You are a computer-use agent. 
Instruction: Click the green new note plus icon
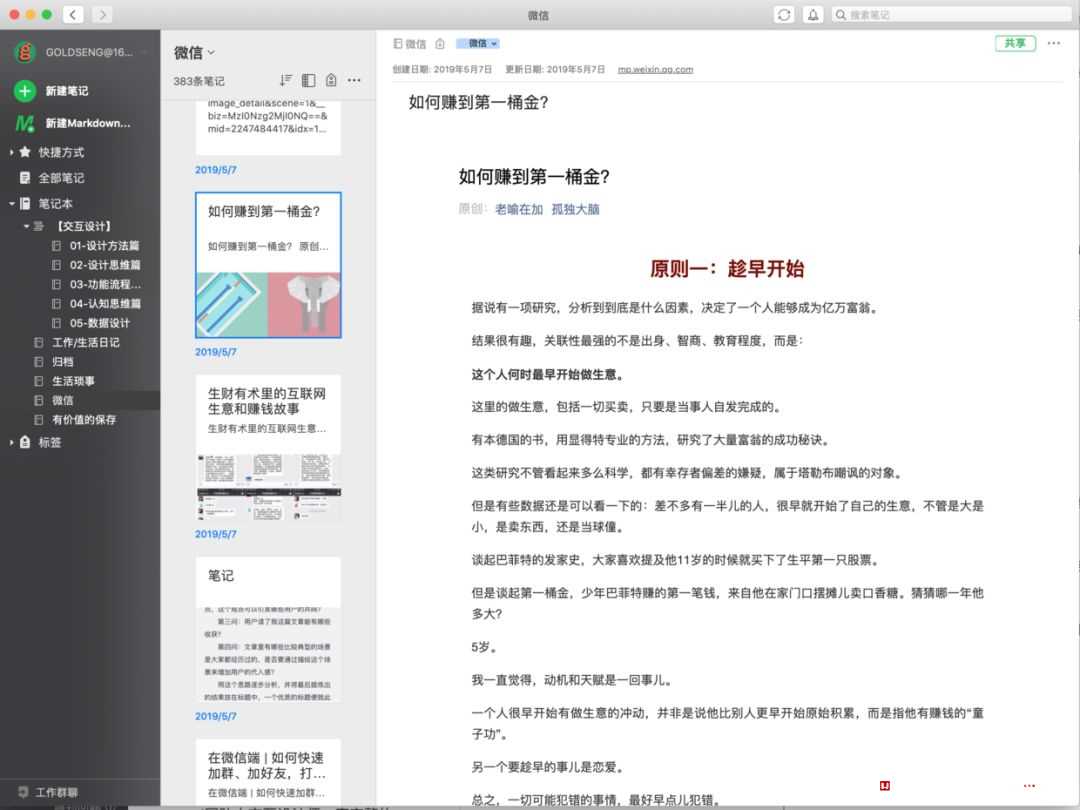pyautogui.click(x=25, y=90)
